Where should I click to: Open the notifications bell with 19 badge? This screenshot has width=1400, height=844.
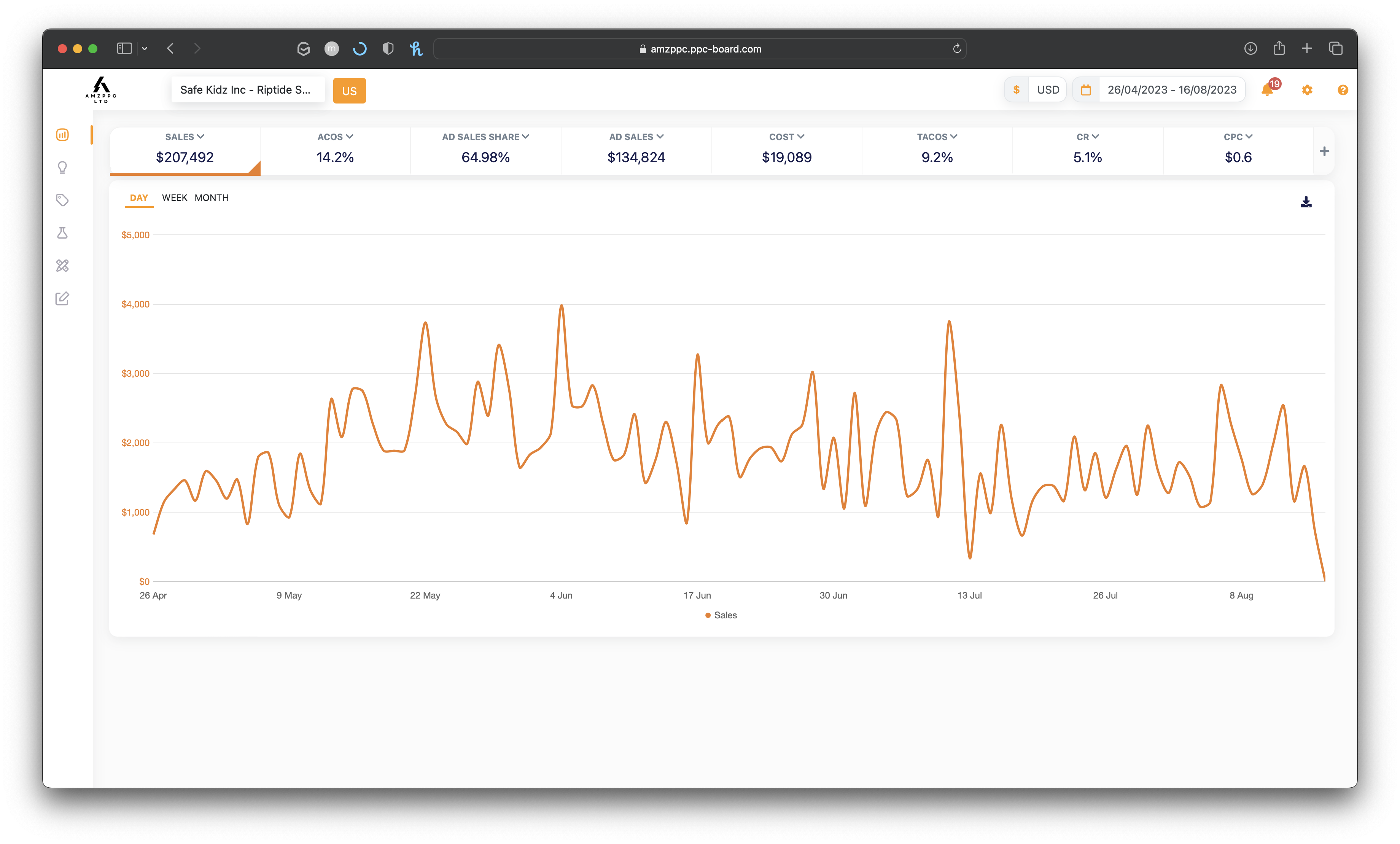1267,90
